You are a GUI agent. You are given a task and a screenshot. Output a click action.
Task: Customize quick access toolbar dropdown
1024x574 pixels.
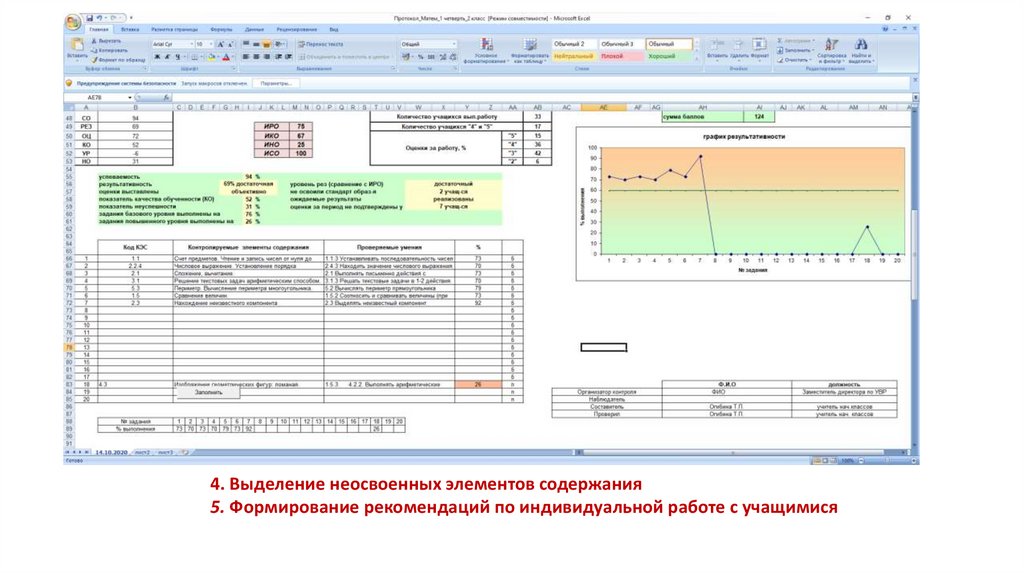[131, 18]
